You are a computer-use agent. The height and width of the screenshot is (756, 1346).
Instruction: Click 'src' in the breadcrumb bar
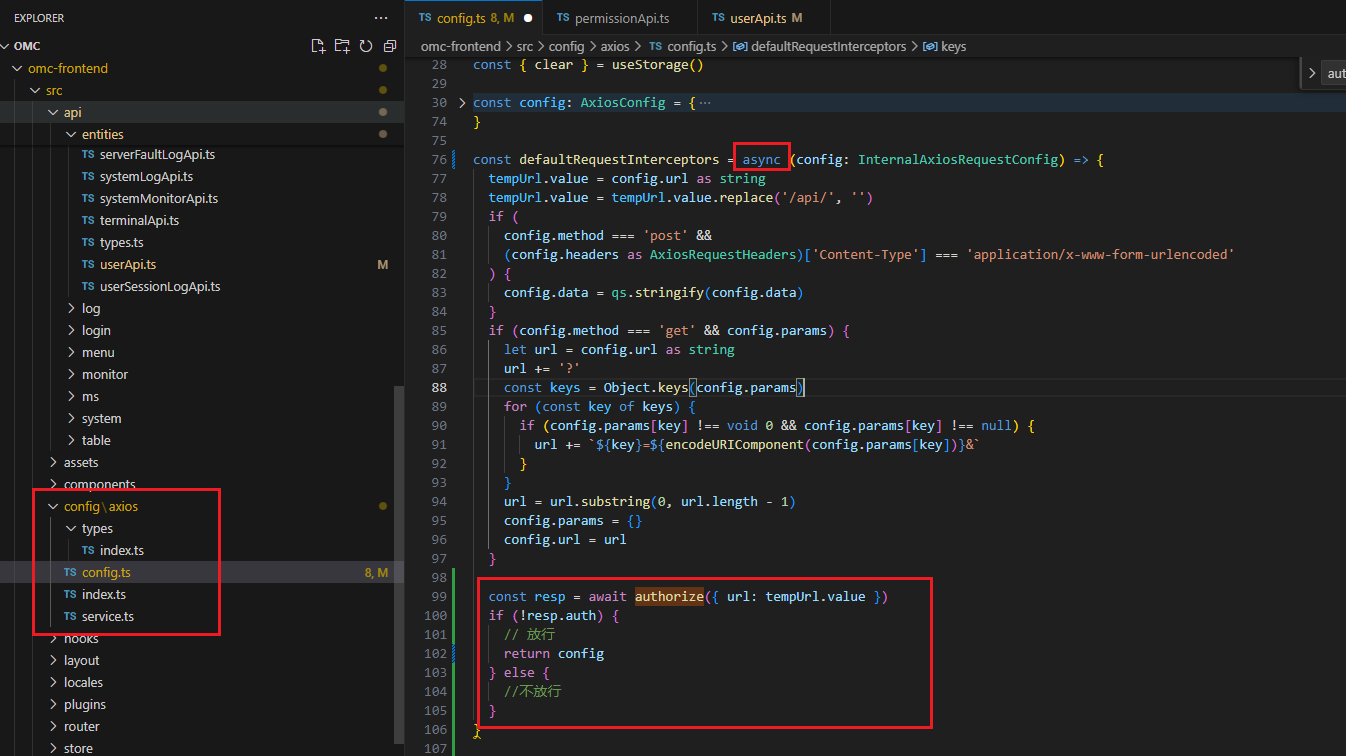click(x=524, y=46)
